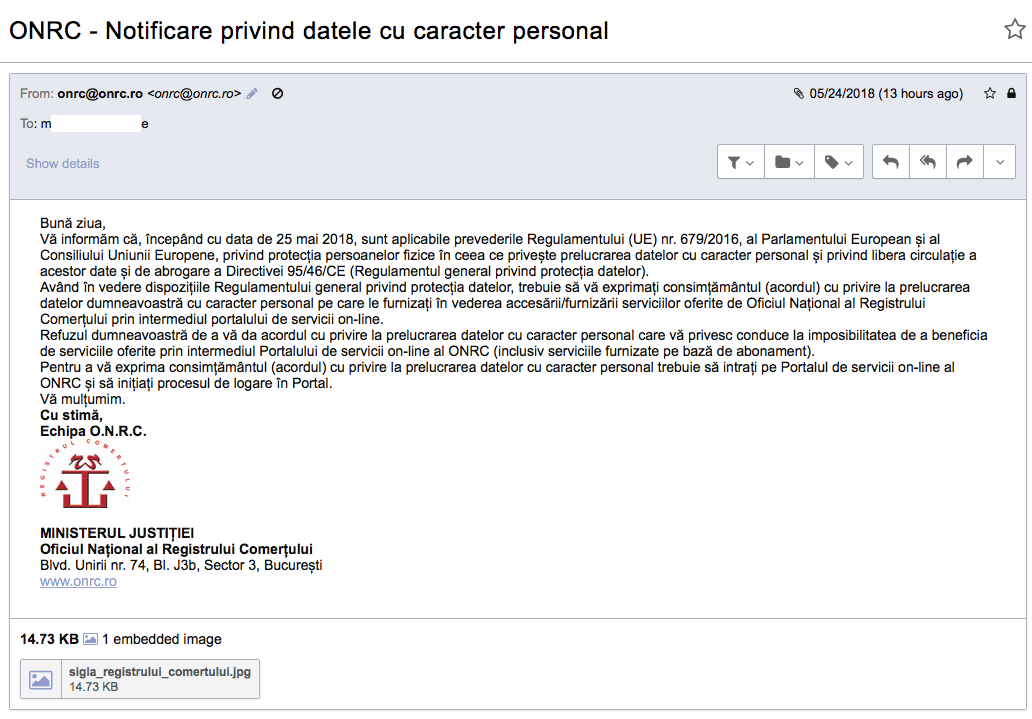The width and height of the screenshot is (1032, 719).
Task: Click the Registrul Comertului logo image
Action: [x=86, y=474]
